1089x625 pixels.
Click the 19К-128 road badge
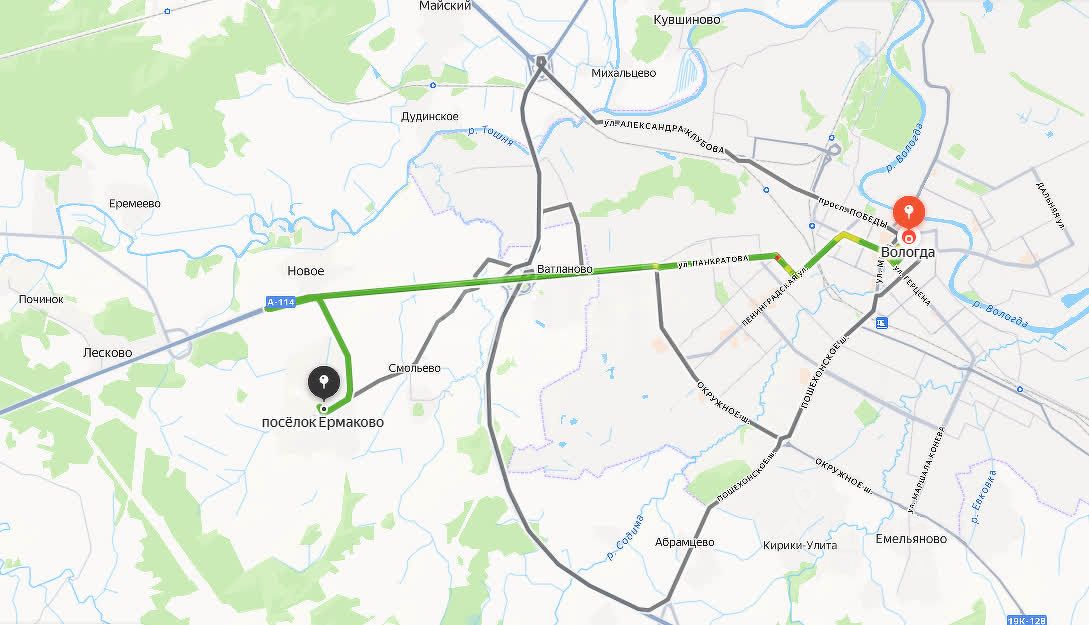(1027, 619)
